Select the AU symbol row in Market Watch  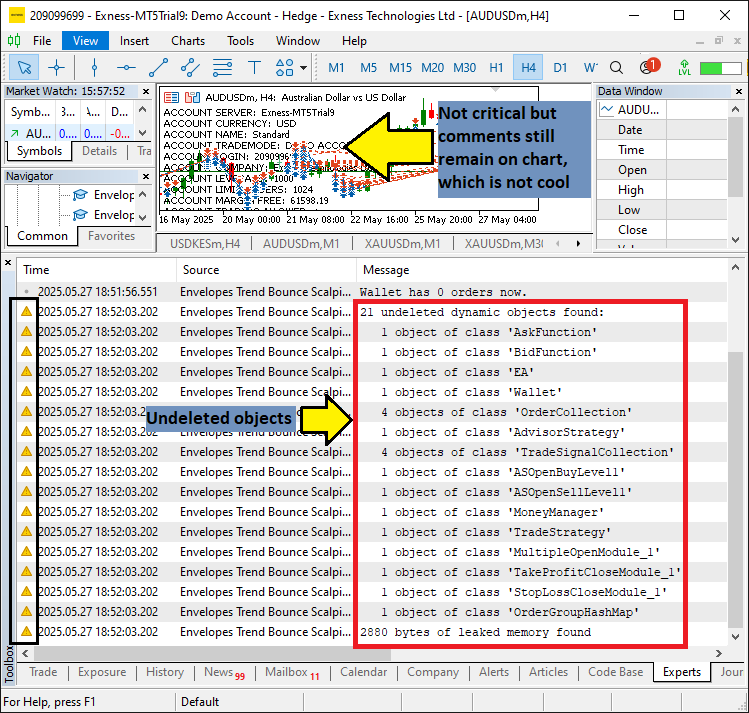coord(71,133)
